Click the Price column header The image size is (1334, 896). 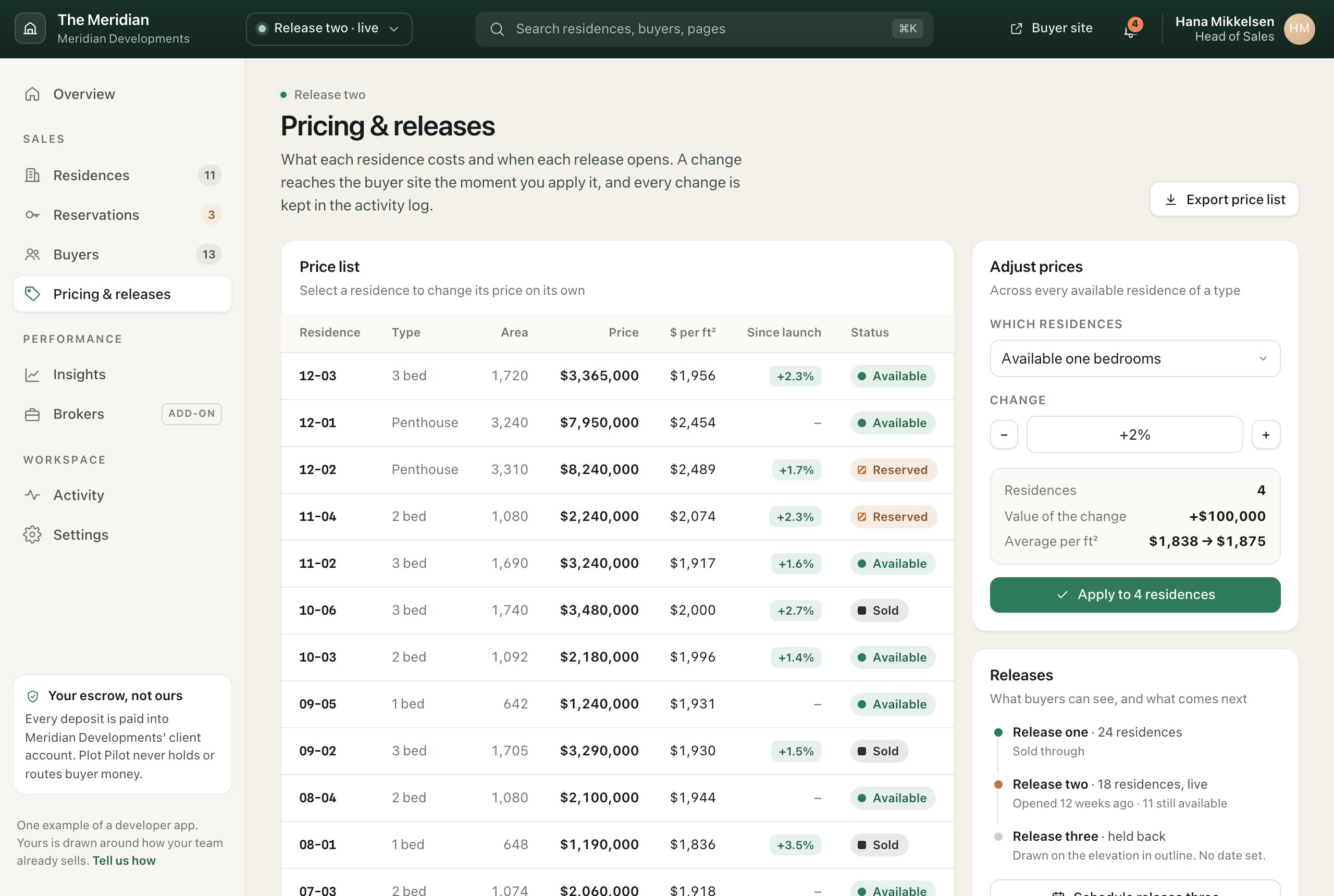[x=624, y=332]
